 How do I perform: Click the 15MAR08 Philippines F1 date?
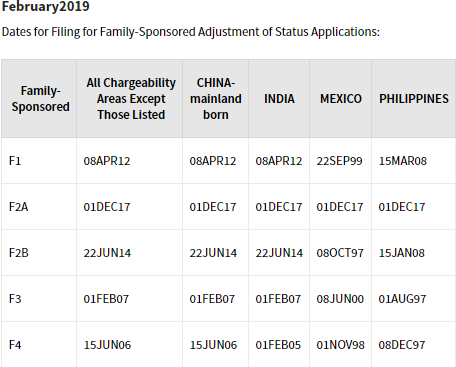(403, 161)
